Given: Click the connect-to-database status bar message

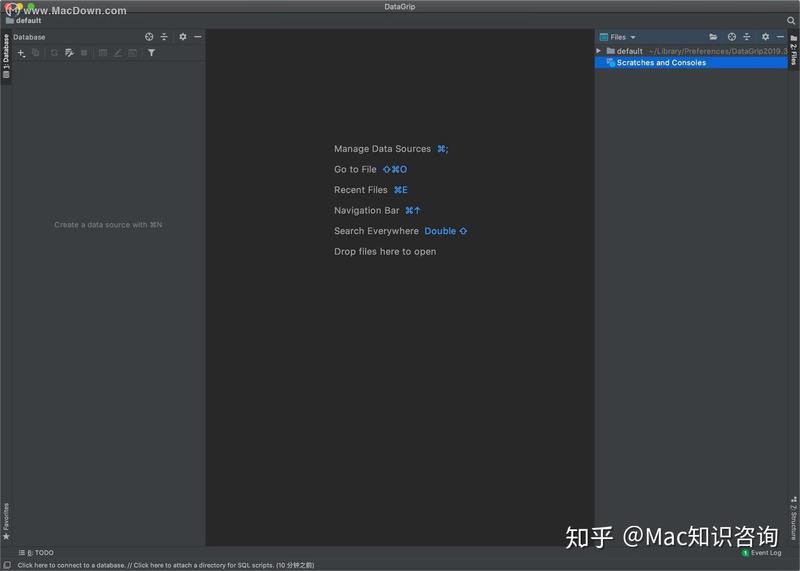Looking at the screenshot, I should click(166, 565).
